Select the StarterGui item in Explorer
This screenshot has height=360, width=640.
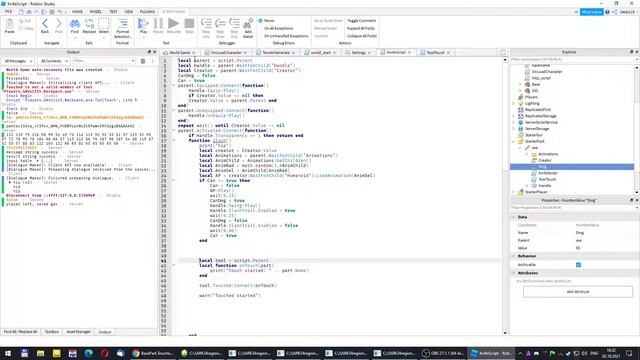click(x=533, y=135)
